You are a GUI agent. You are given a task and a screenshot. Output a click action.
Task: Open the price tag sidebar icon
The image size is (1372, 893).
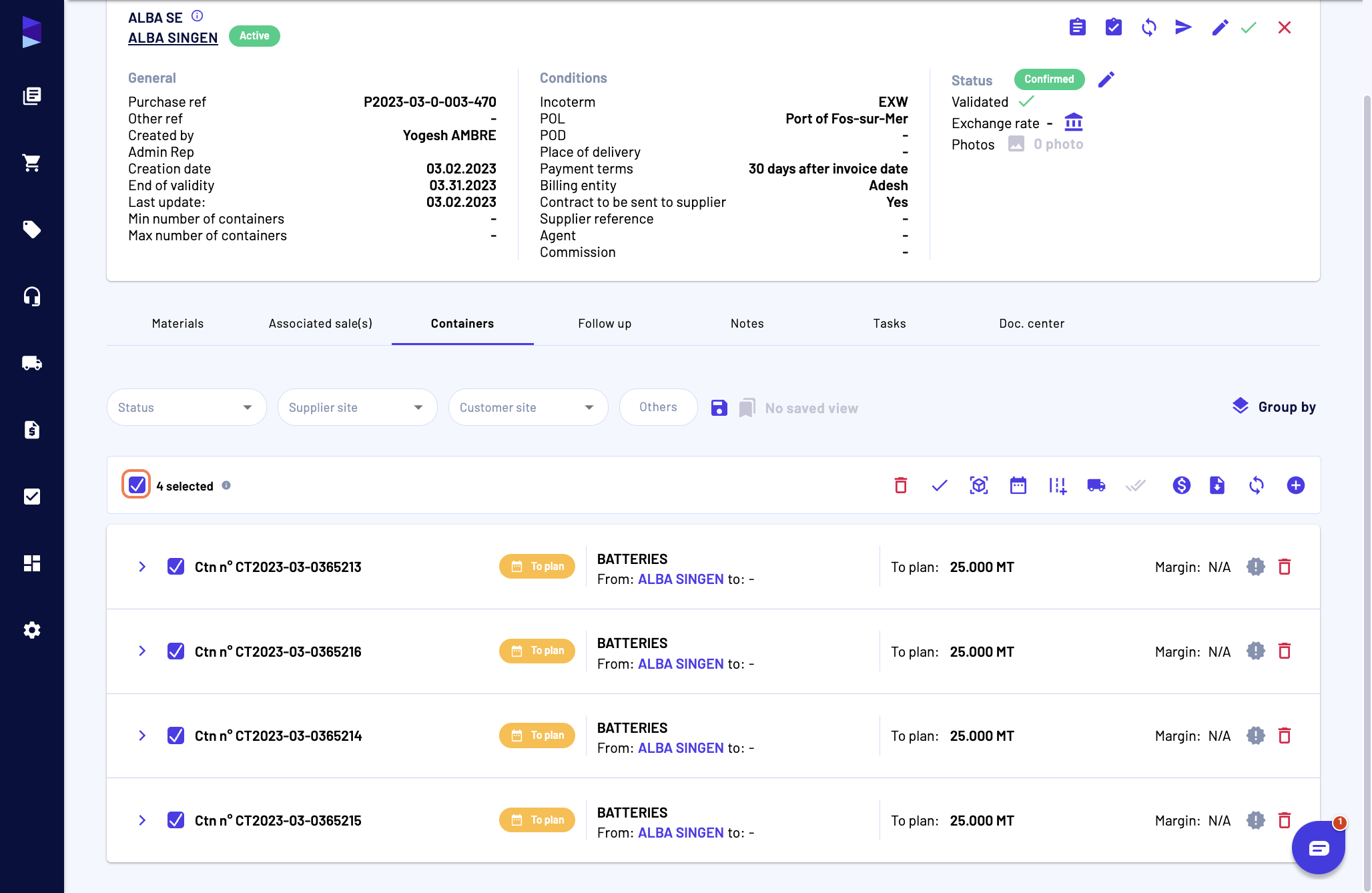(x=31, y=230)
